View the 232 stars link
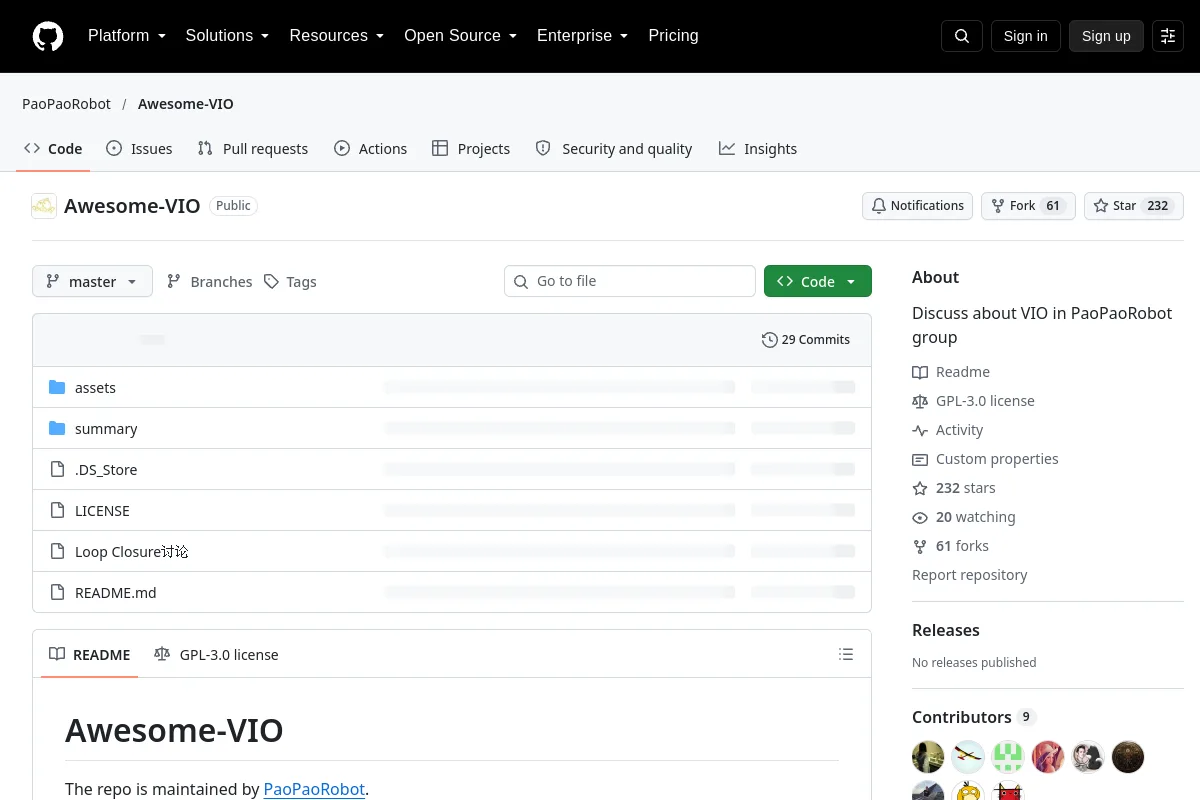Image resolution: width=1200 pixels, height=800 pixels. tap(954, 488)
